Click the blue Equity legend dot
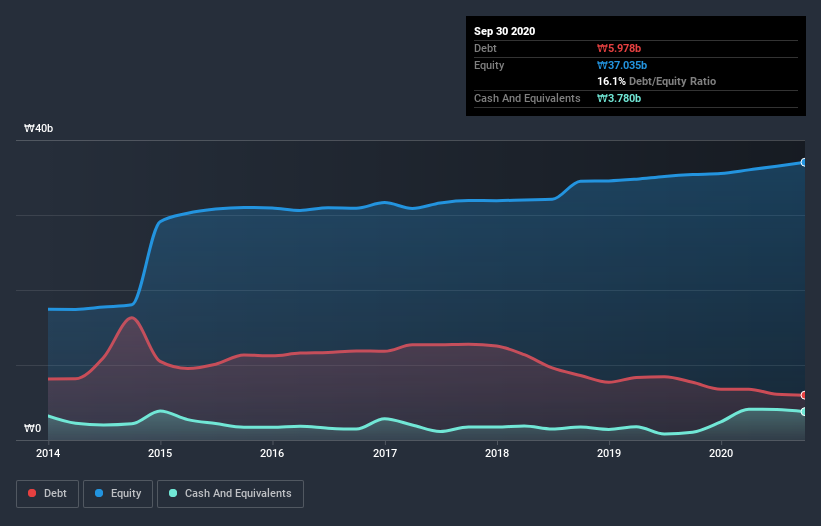Image resolution: width=821 pixels, height=526 pixels. click(x=99, y=493)
